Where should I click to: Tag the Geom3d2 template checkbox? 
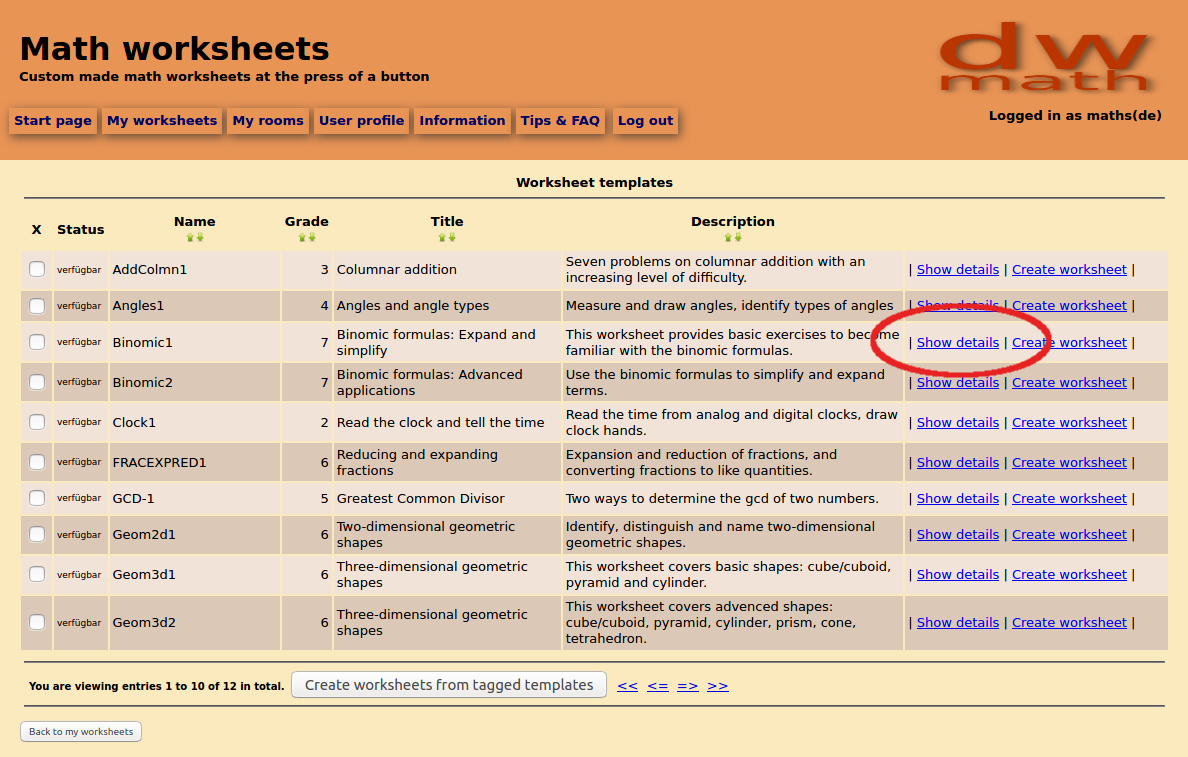(x=36, y=621)
